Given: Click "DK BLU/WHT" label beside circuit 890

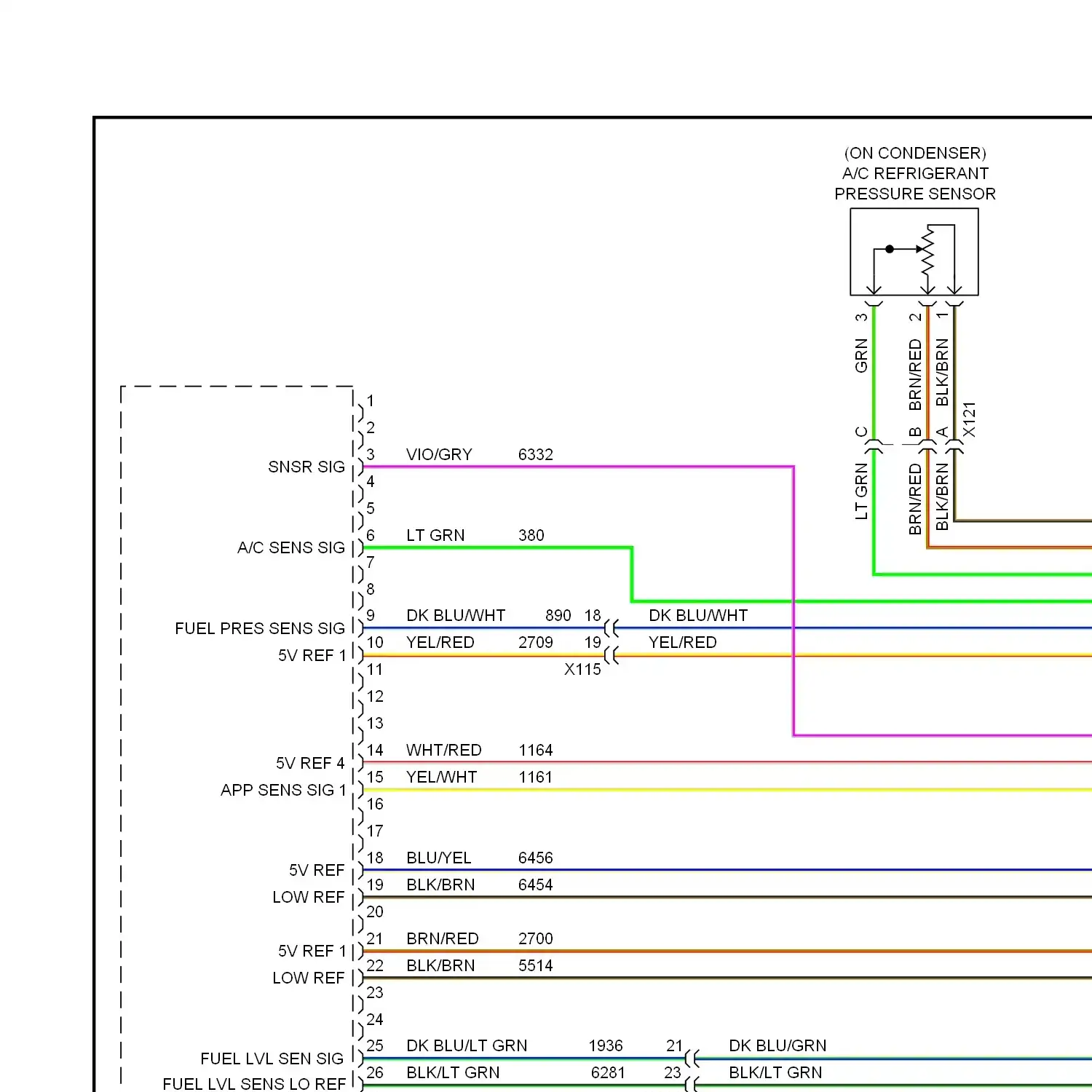Looking at the screenshot, I should pos(456,615).
